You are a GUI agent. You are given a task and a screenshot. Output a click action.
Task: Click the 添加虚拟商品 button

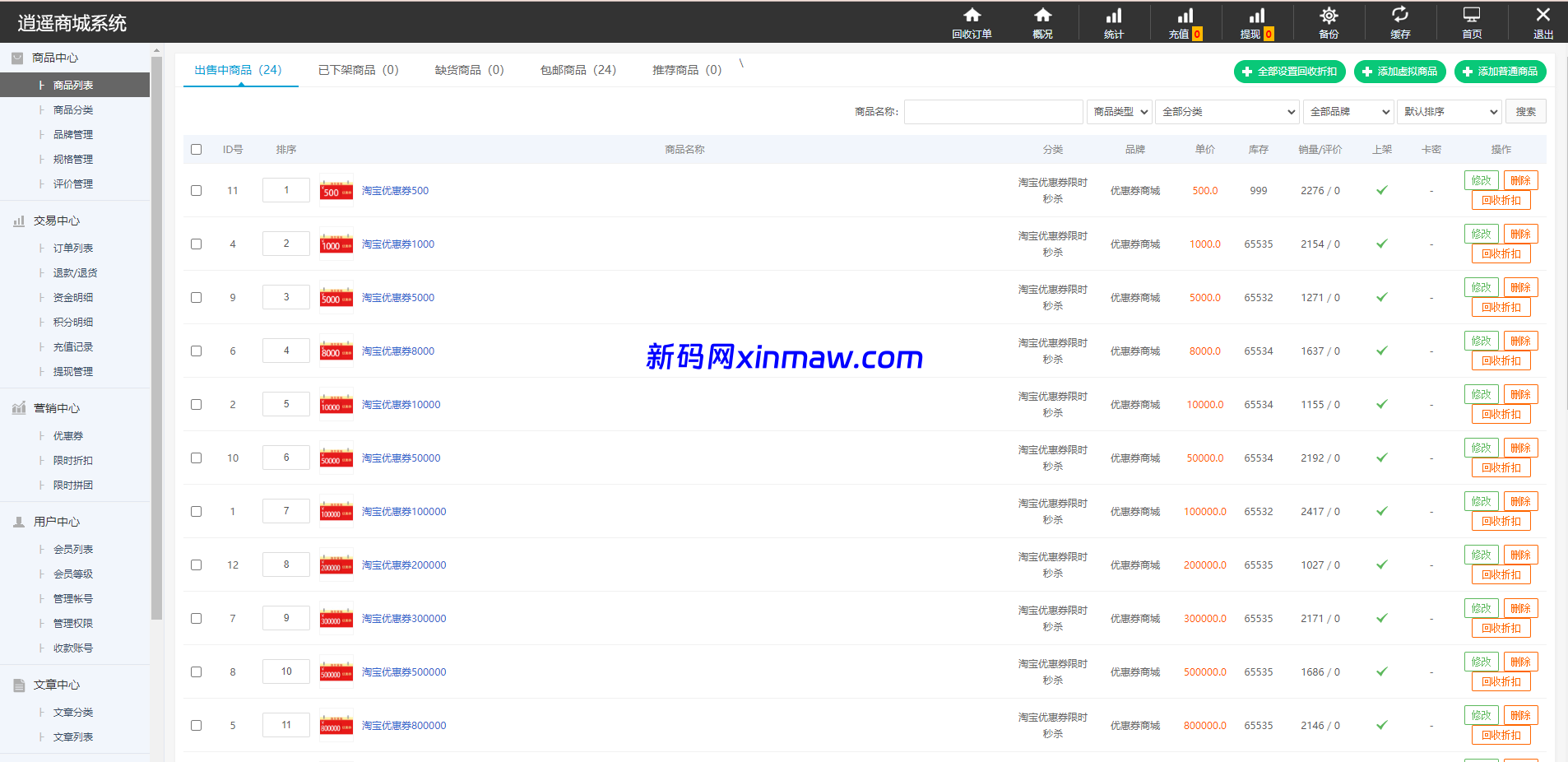coord(1399,72)
